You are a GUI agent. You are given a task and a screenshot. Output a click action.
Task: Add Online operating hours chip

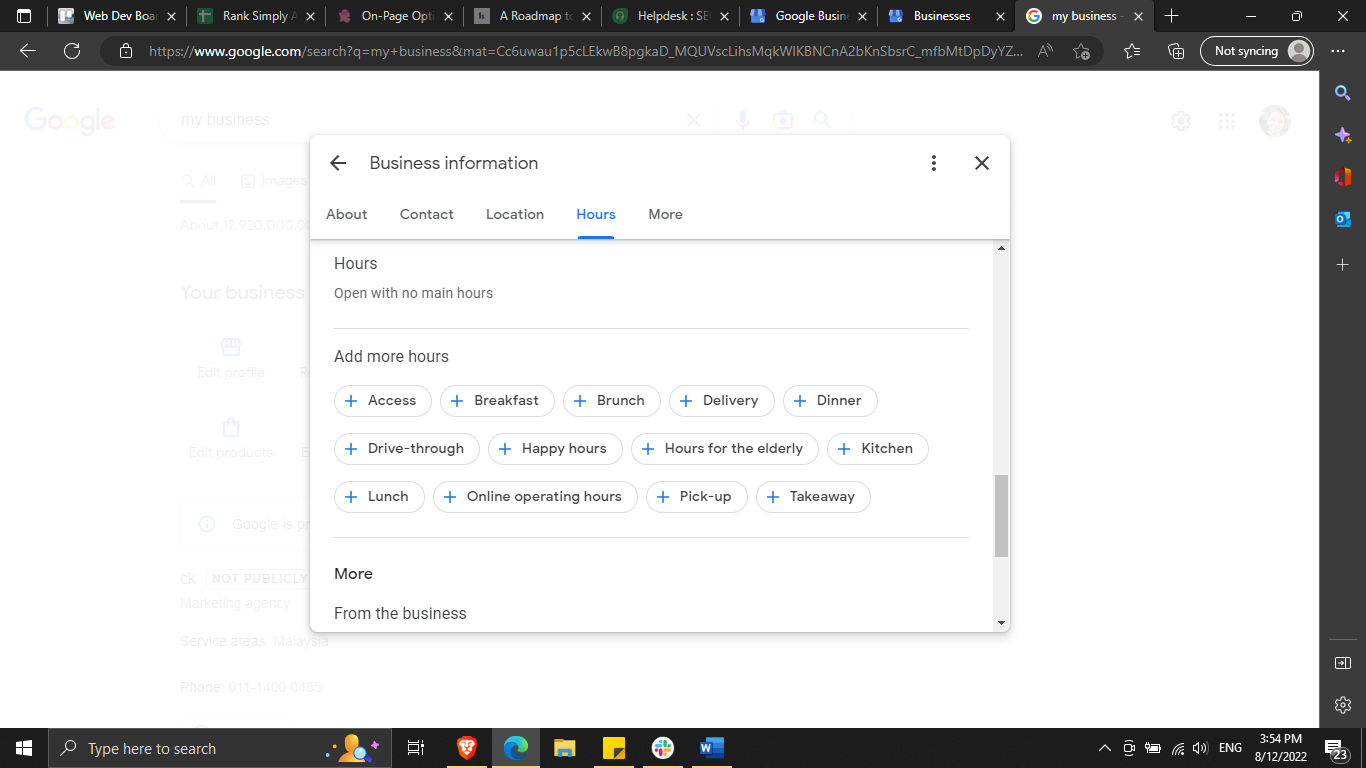click(x=534, y=497)
